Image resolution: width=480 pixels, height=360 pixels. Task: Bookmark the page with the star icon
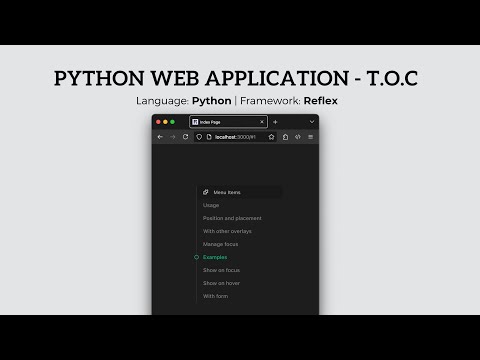(x=271, y=137)
